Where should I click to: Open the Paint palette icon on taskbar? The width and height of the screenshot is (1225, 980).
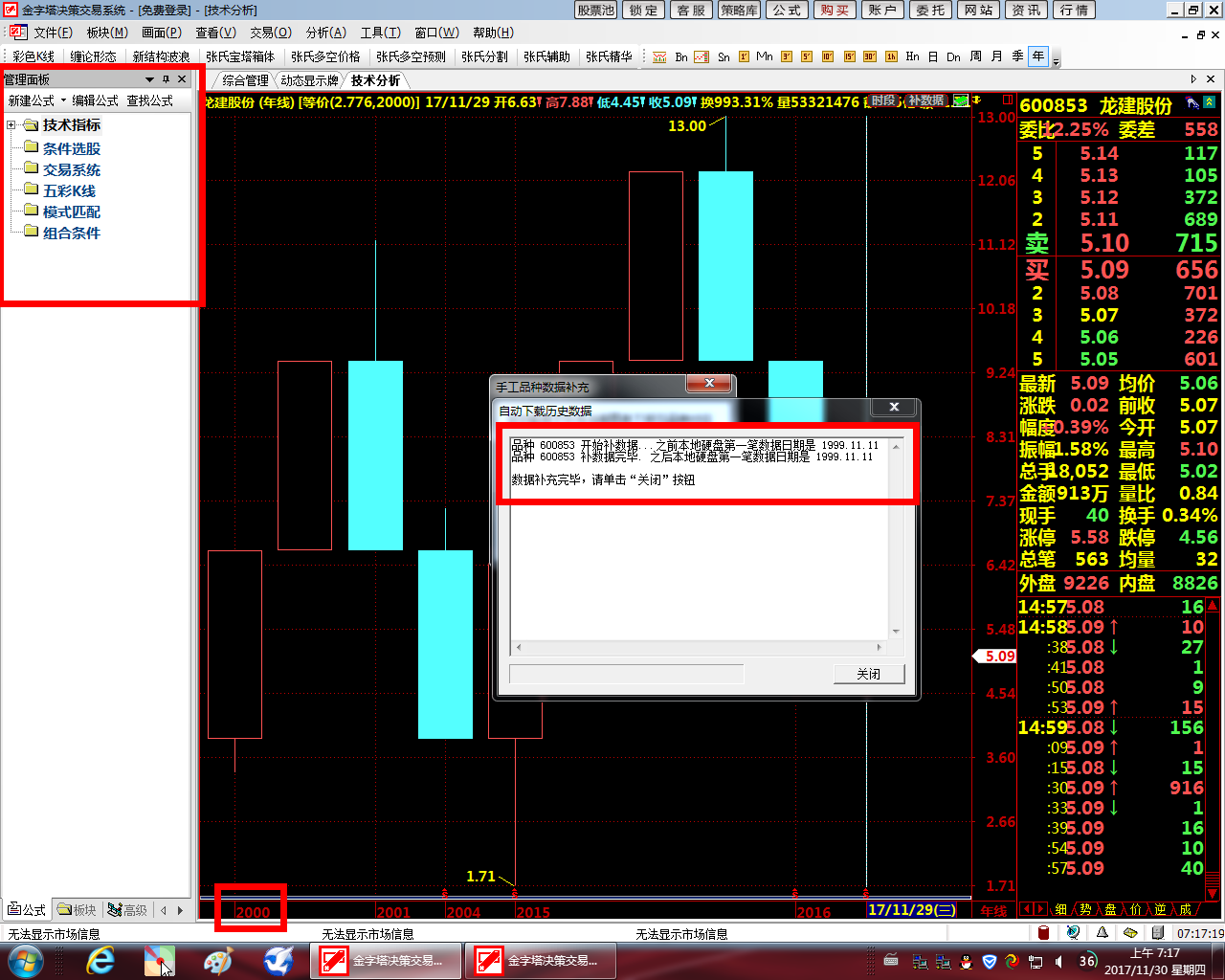[219, 961]
